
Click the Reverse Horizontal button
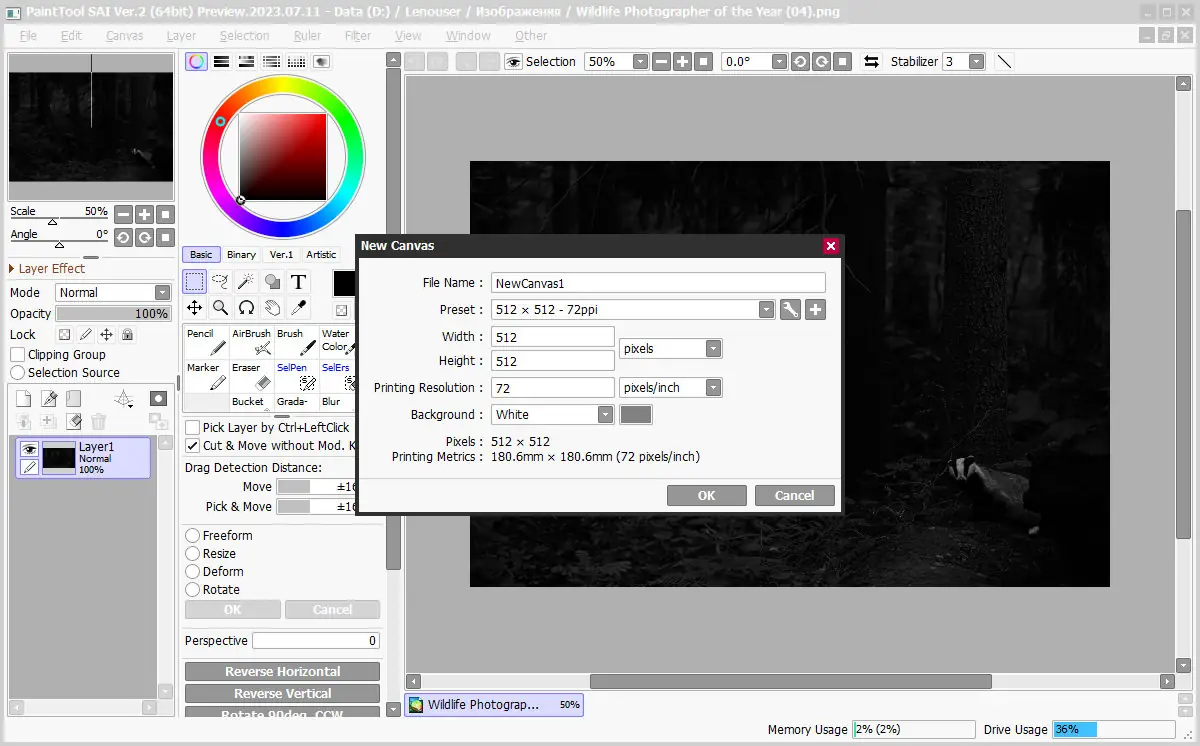coord(282,671)
